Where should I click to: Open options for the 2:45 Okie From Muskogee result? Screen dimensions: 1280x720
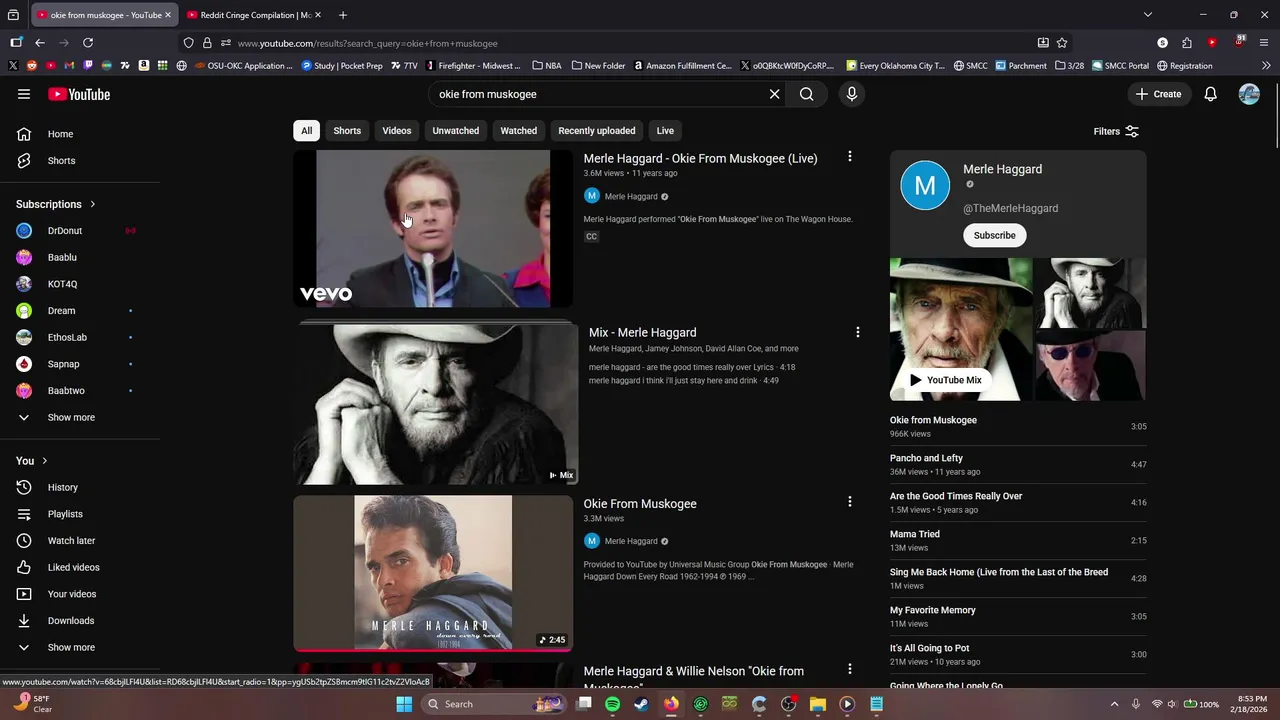point(850,502)
